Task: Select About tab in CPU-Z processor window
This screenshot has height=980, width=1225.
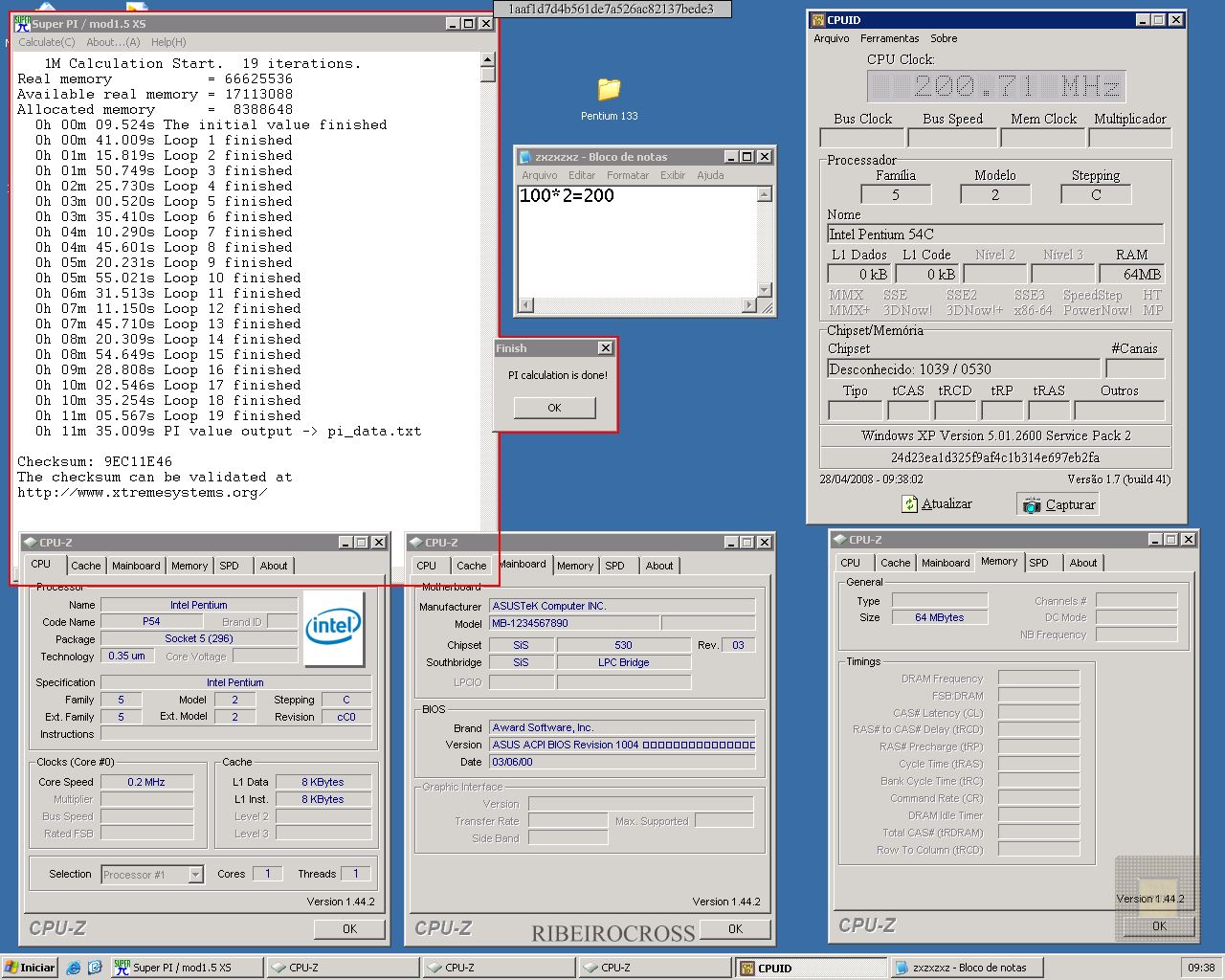Action: tap(274, 566)
